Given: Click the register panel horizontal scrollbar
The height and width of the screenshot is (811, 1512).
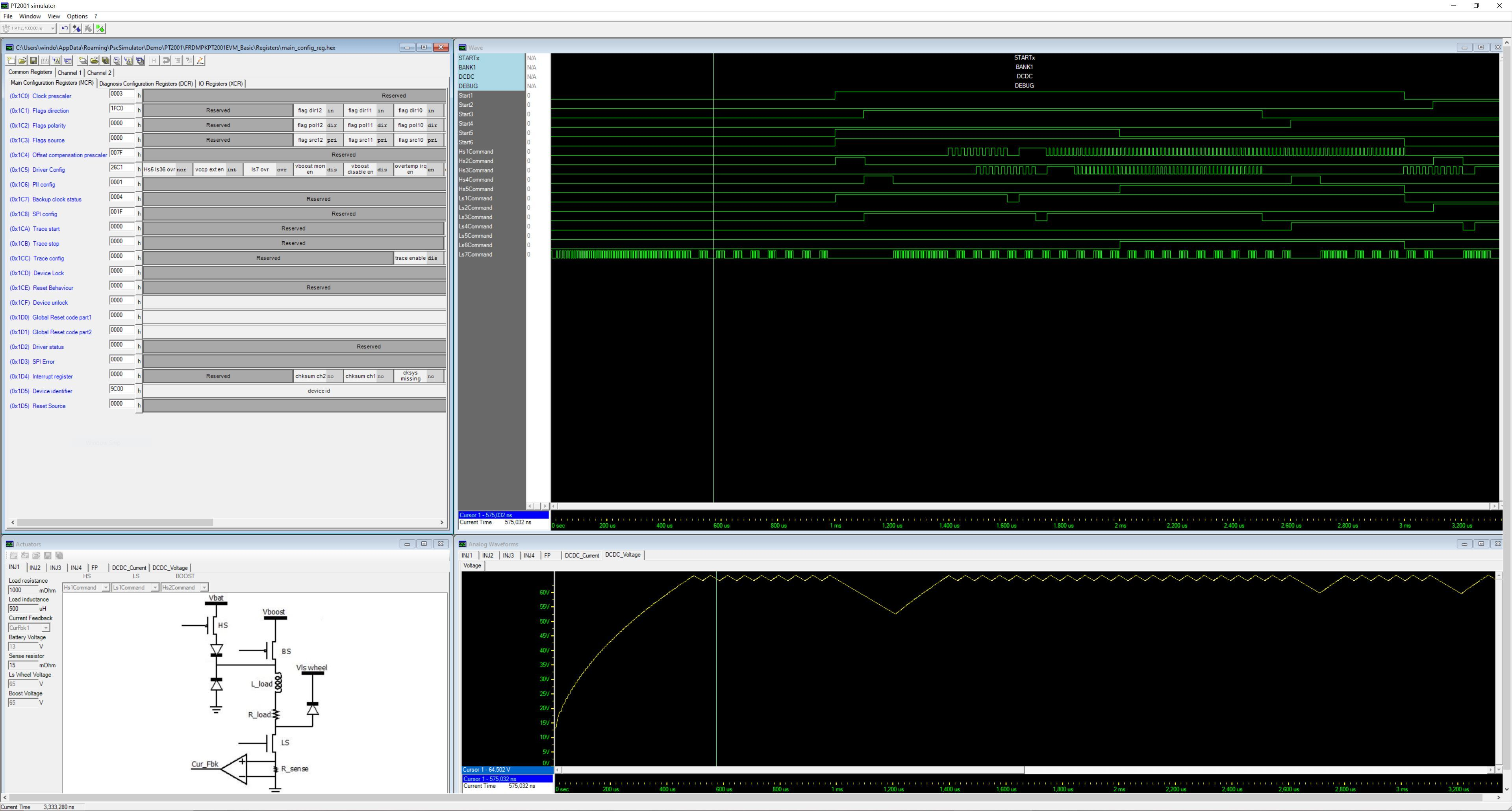Looking at the screenshot, I should [x=115, y=522].
